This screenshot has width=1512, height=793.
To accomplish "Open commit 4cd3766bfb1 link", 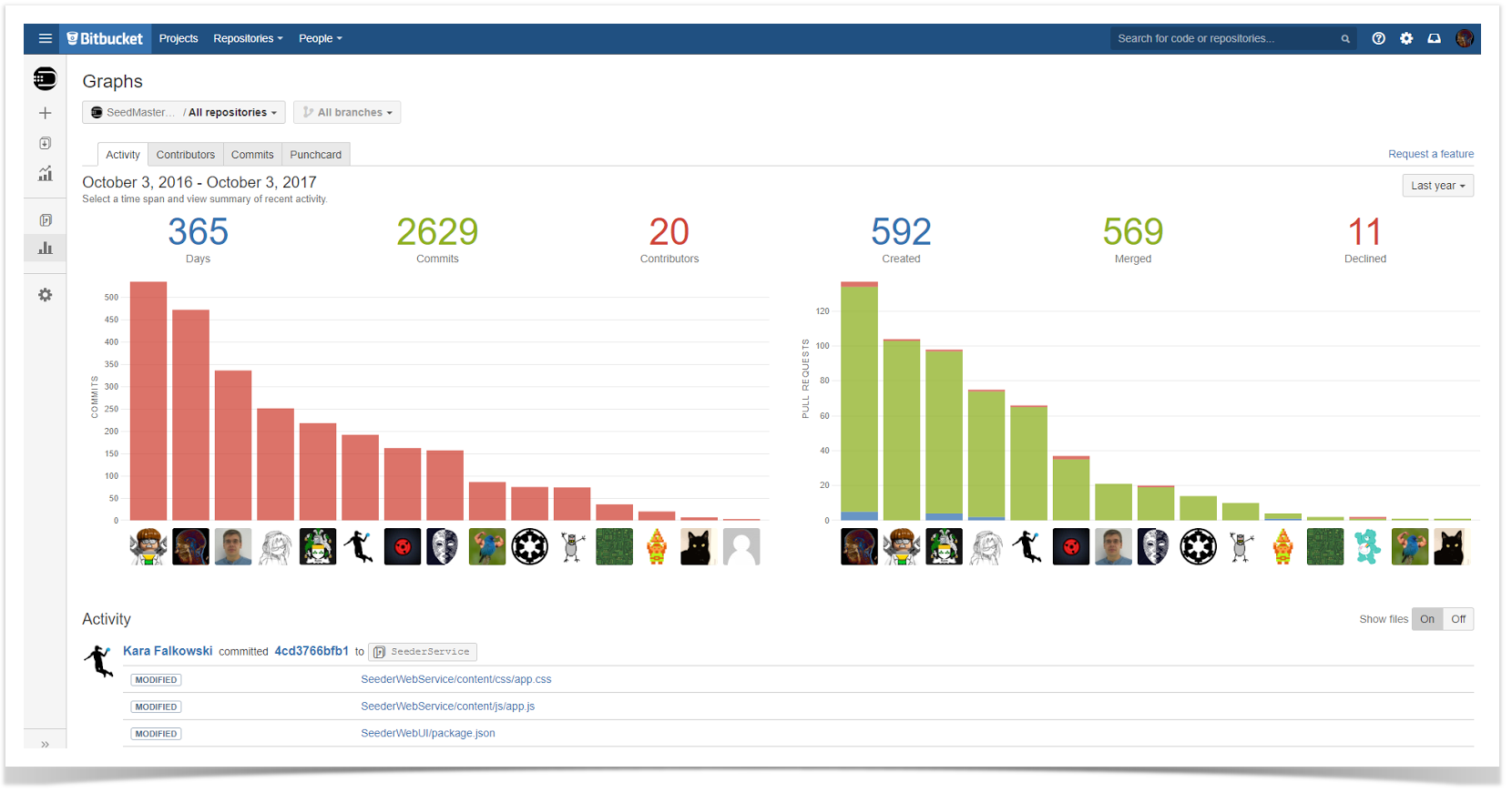I will tap(312, 651).
